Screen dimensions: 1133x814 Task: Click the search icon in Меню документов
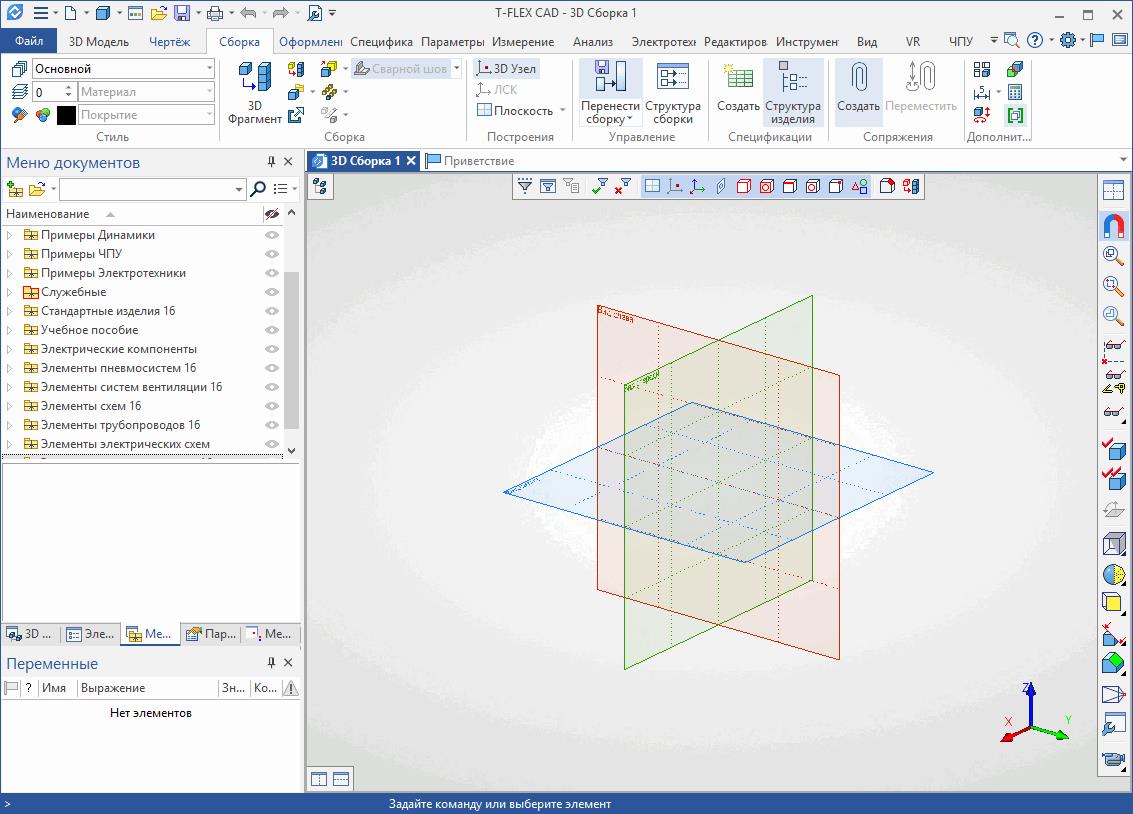pos(258,189)
